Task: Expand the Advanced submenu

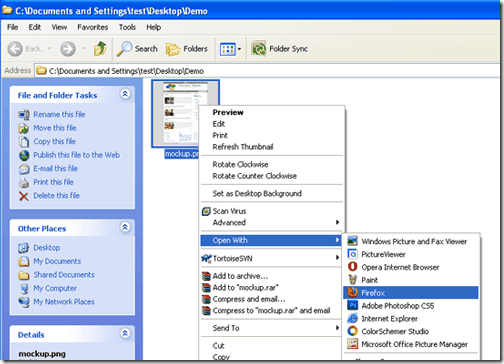Action: coord(272,223)
